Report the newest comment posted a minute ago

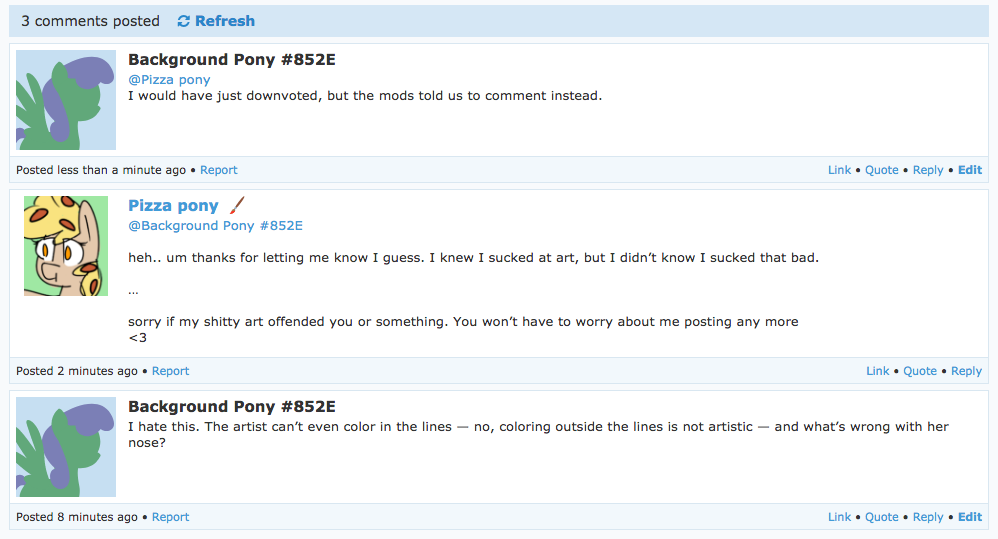(219, 170)
